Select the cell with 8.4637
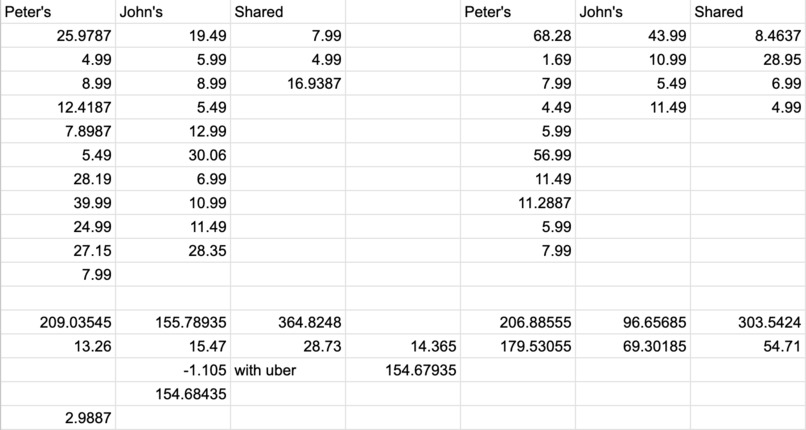 click(x=748, y=35)
